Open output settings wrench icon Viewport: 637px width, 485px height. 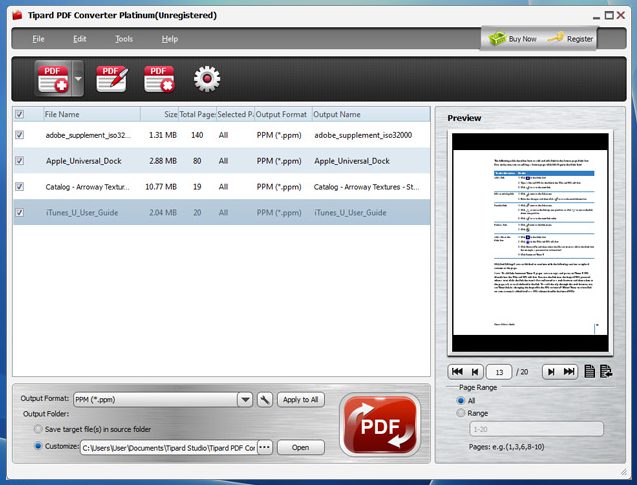tap(264, 400)
